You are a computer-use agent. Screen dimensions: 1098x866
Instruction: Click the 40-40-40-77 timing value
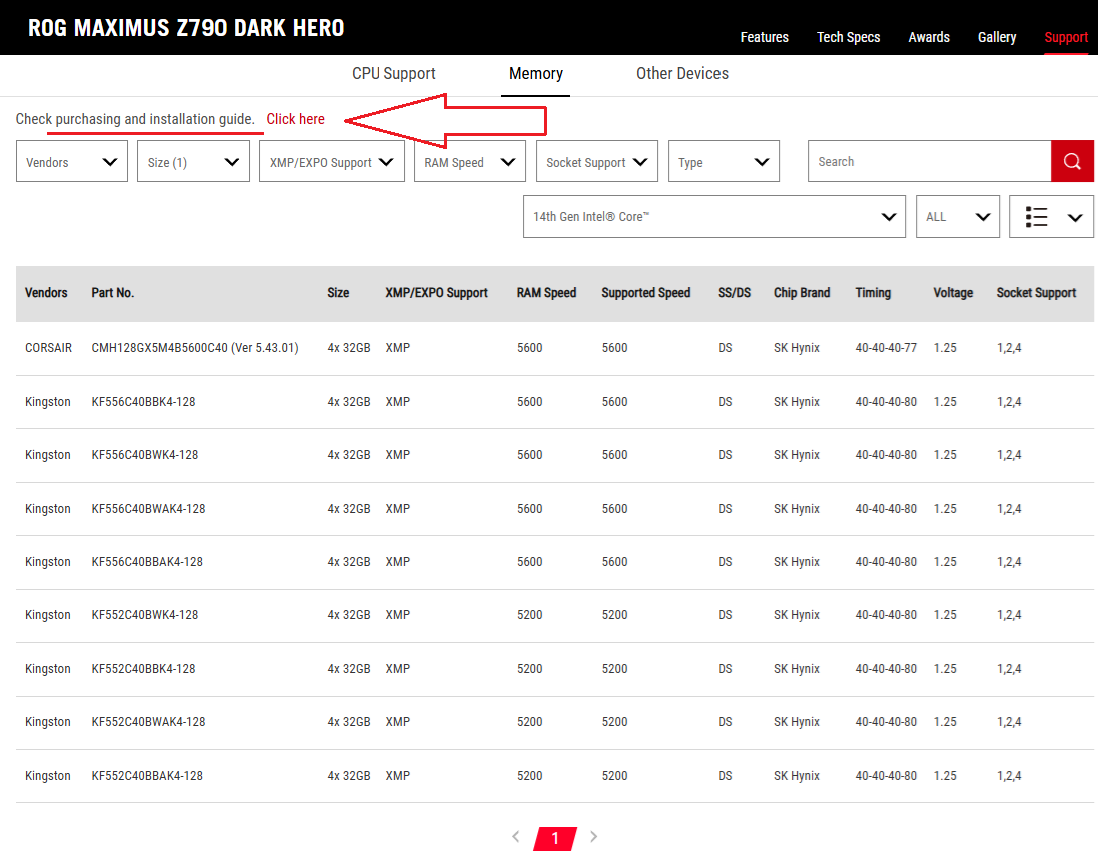886,348
